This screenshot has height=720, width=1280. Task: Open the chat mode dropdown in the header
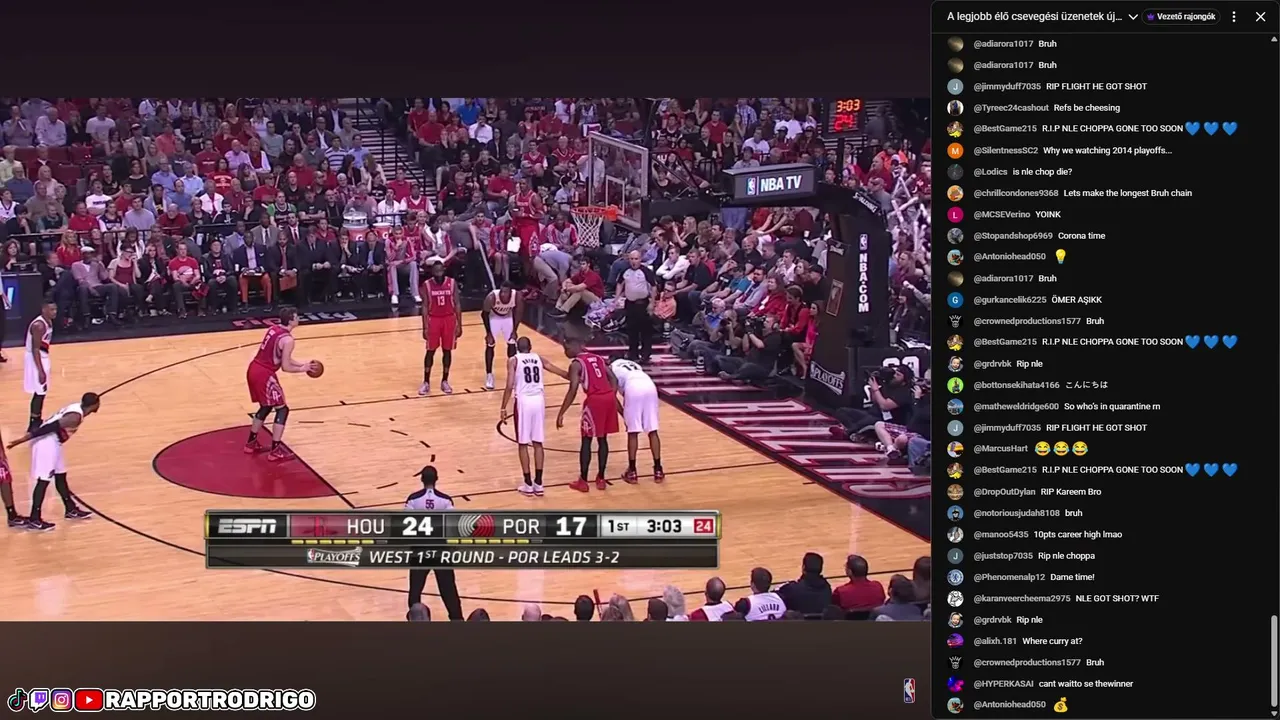pos(1043,16)
